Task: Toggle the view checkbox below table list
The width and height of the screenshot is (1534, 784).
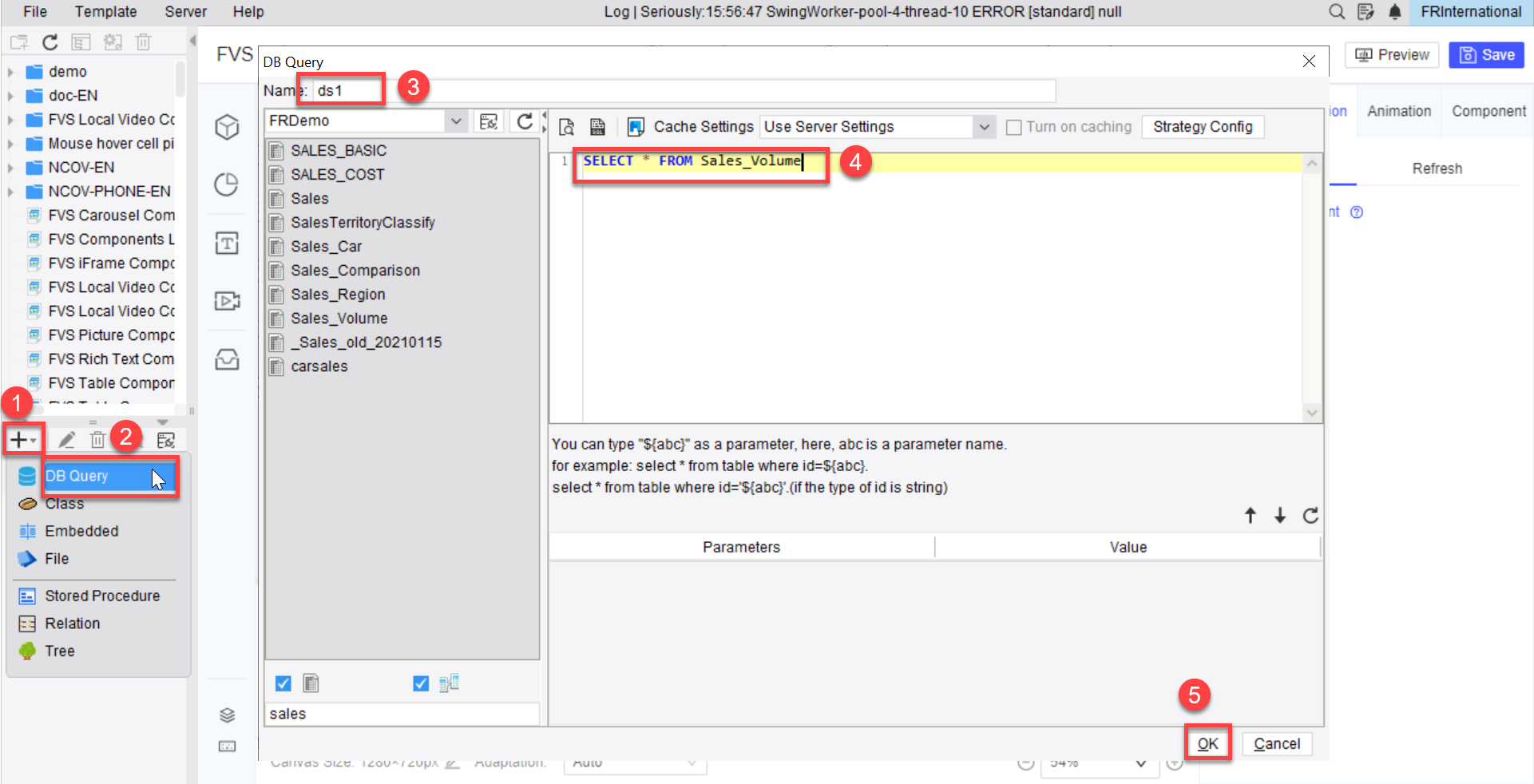Action: tap(421, 683)
